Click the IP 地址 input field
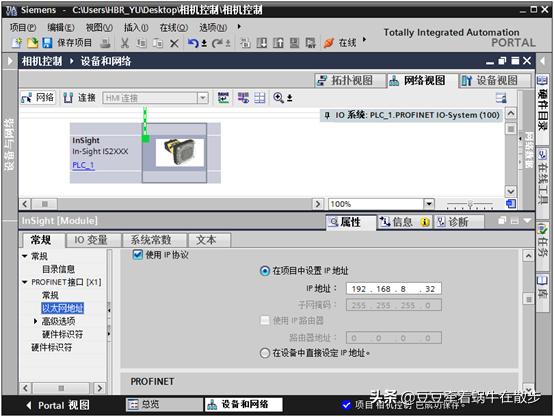 pyautogui.click(x=394, y=289)
